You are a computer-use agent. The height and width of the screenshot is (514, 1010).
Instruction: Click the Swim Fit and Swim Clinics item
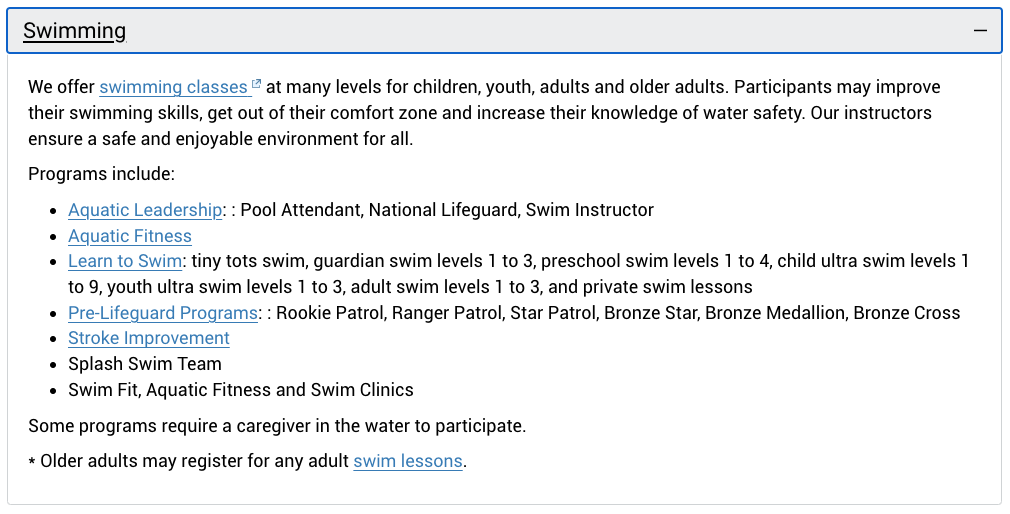241,390
